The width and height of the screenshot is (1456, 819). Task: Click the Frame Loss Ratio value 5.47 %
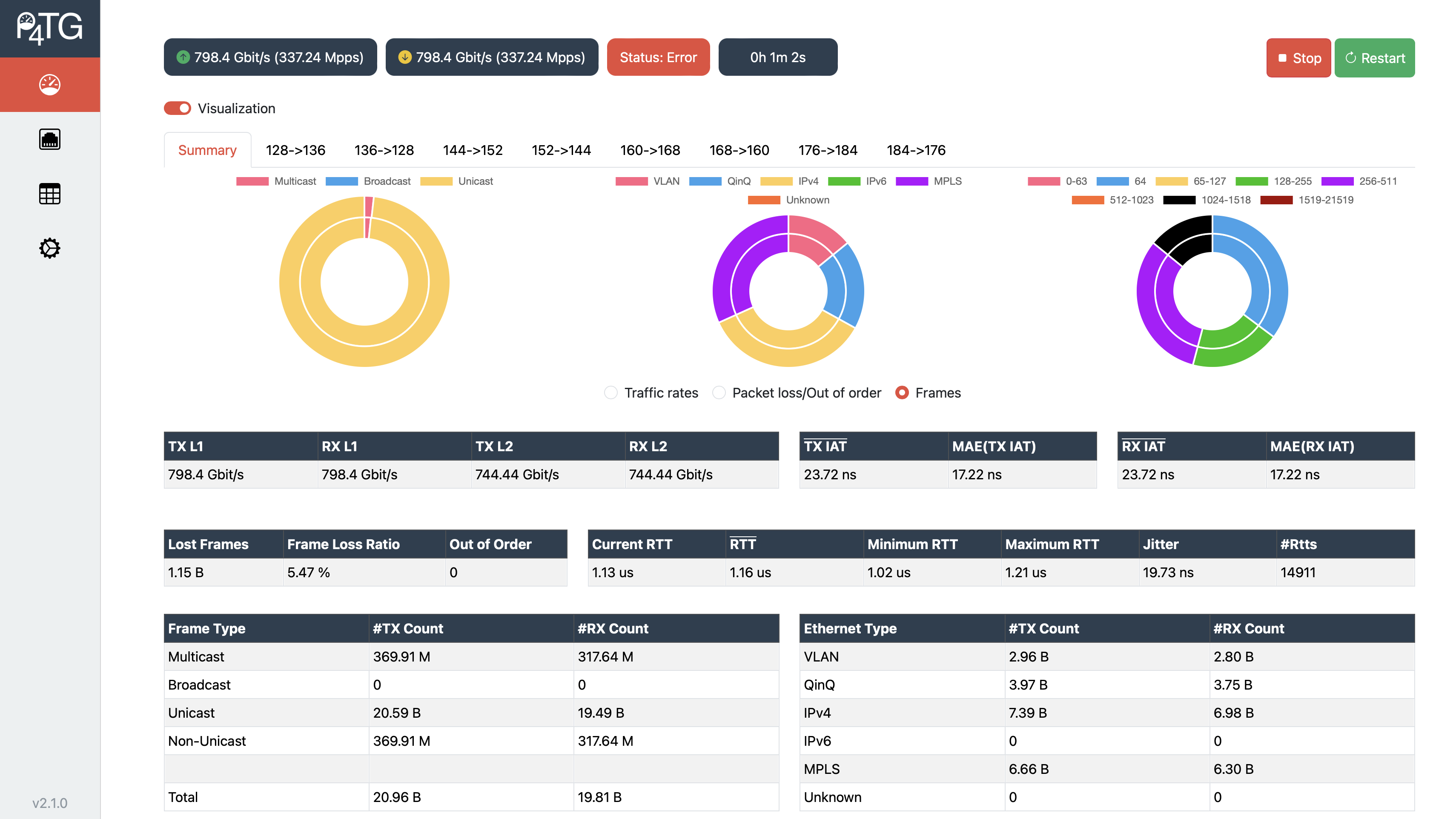(x=309, y=572)
